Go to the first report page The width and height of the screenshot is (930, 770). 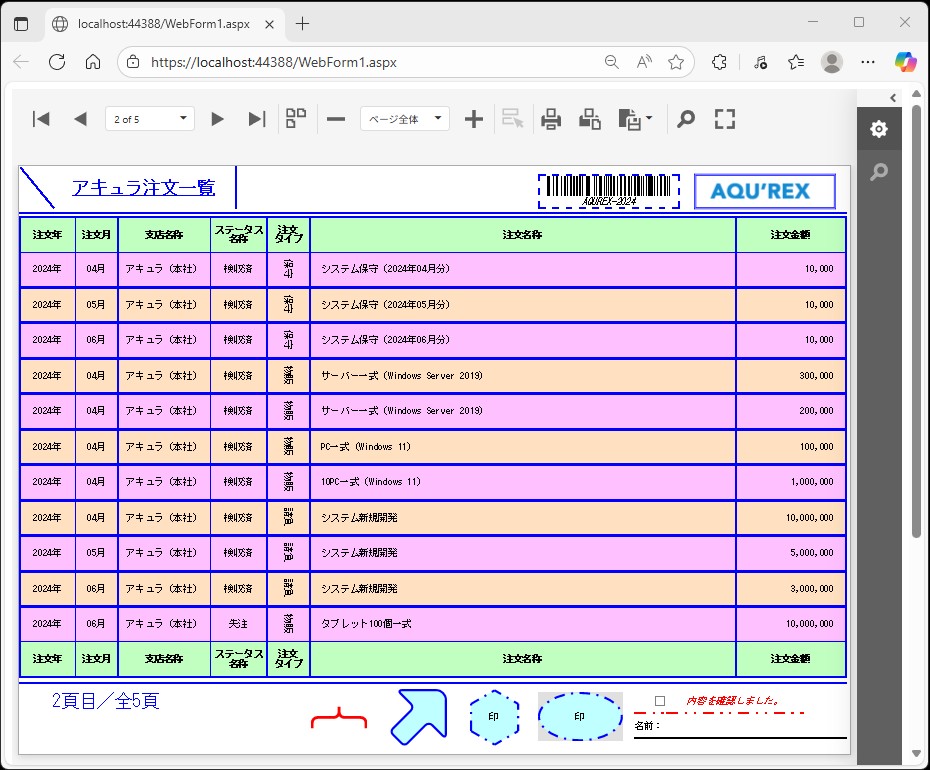click(41, 119)
